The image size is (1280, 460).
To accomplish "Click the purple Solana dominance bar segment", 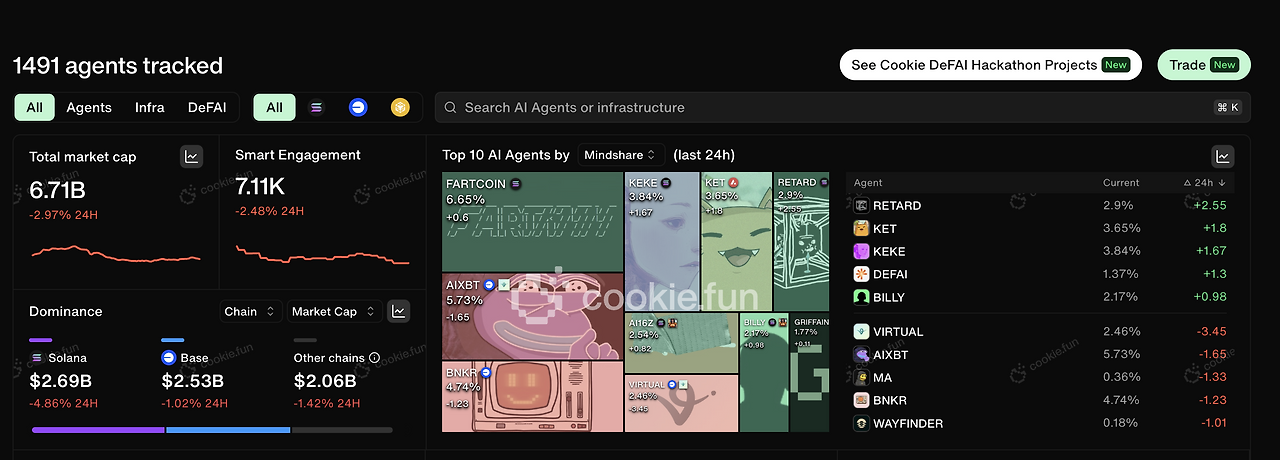I will [98, 430].
